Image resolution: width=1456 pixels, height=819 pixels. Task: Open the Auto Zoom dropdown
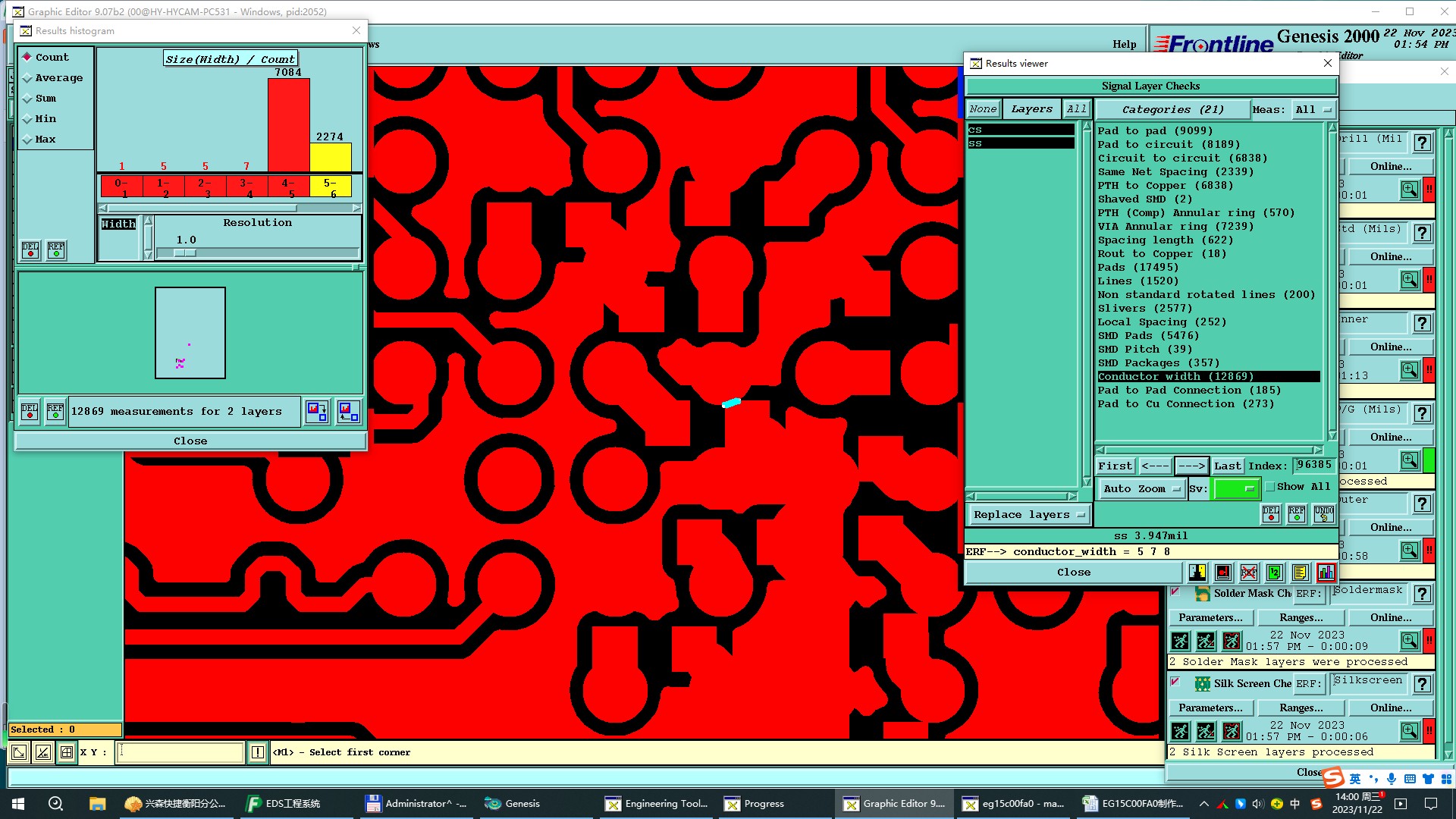pyautogui.click(x=1141, y=489)
